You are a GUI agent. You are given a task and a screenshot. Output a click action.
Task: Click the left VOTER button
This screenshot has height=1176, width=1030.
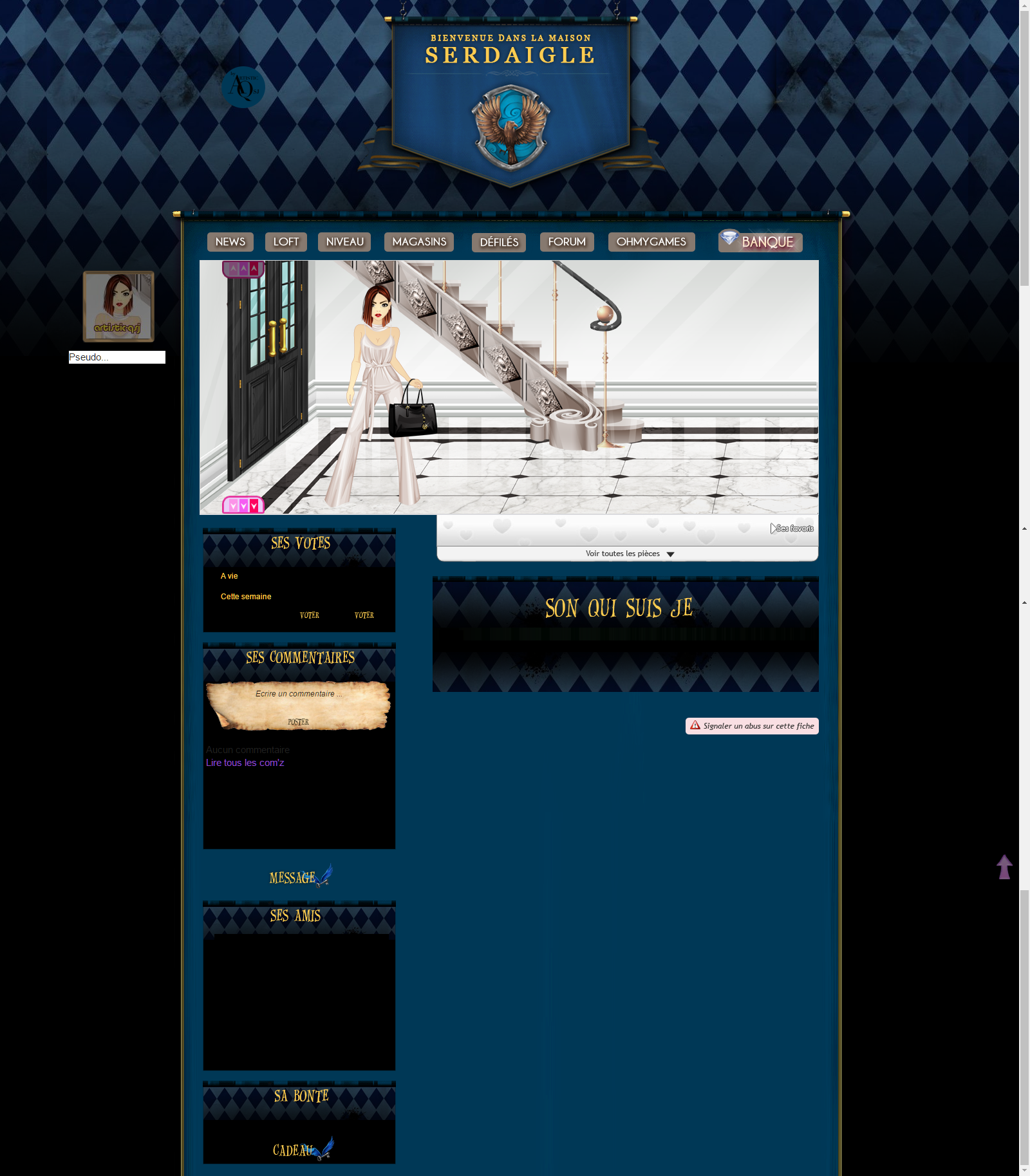pyautogui.click(x=310, y=615)
